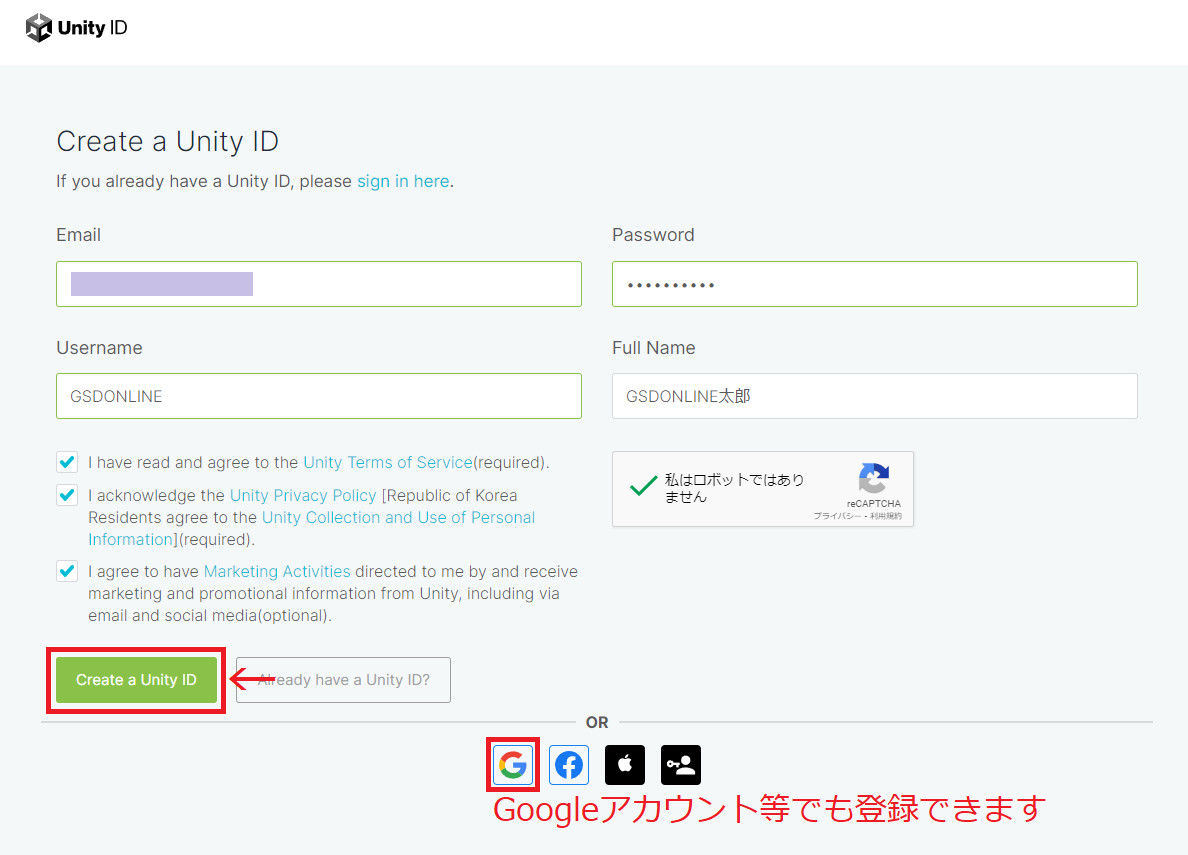Viewport: 1188px width, 855px height.
Task: Follow the sign in here link
Action: [403, 181]
